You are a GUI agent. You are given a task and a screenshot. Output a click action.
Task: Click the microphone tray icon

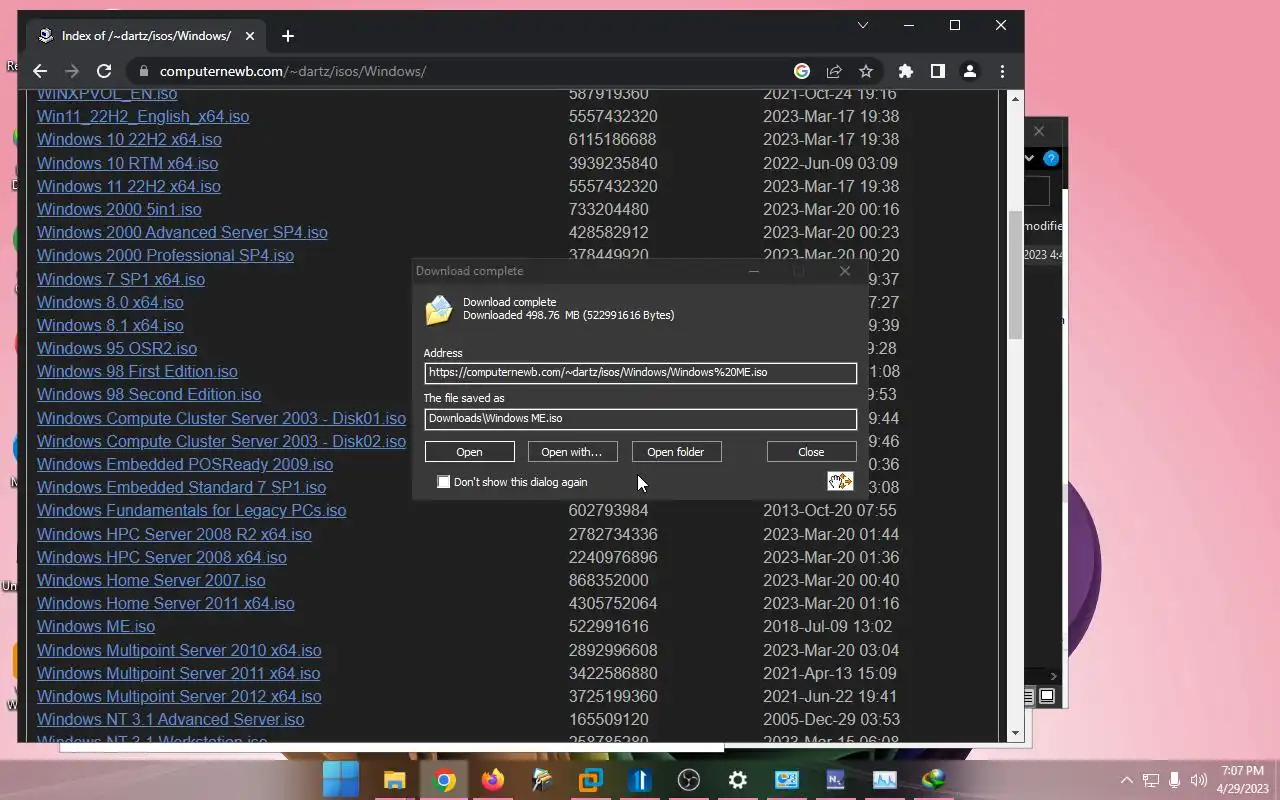click(1175, 780)
